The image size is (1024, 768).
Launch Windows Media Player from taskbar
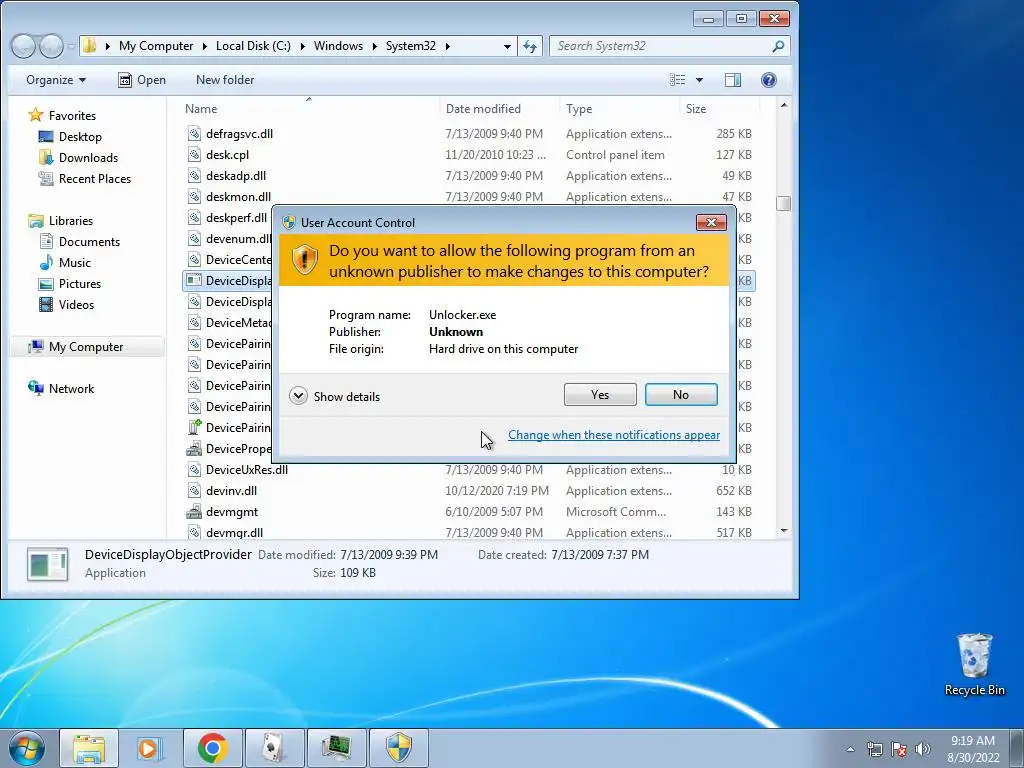pyautogui.click(x=150, y=748)
